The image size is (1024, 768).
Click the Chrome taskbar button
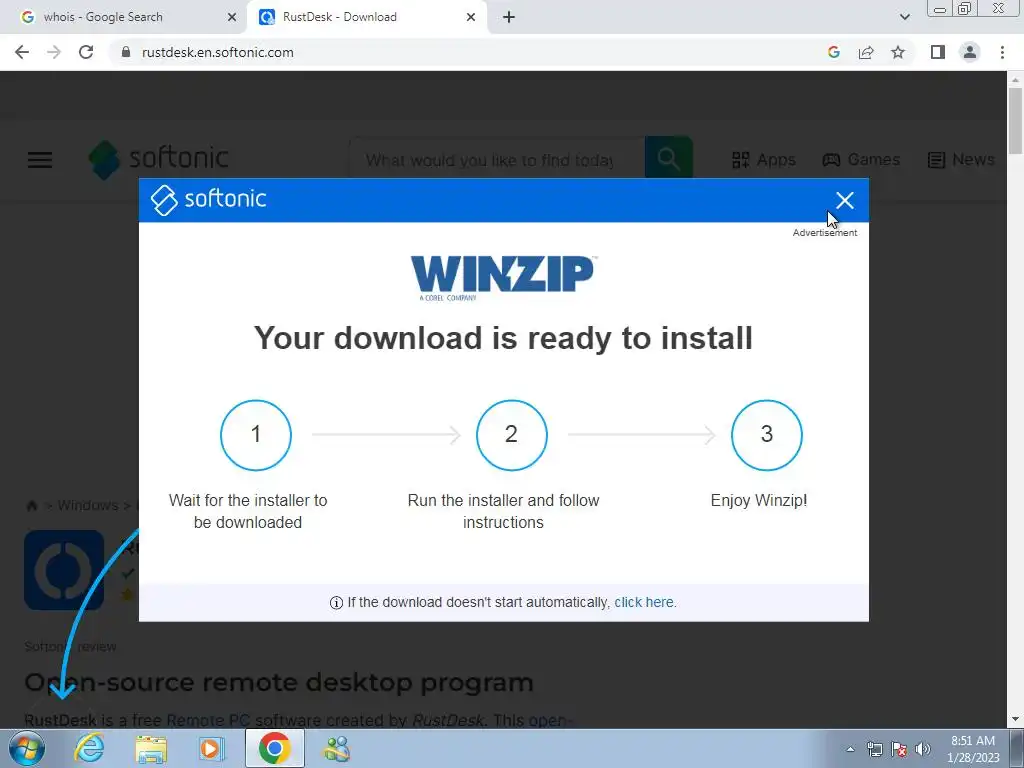pos(274,748)
